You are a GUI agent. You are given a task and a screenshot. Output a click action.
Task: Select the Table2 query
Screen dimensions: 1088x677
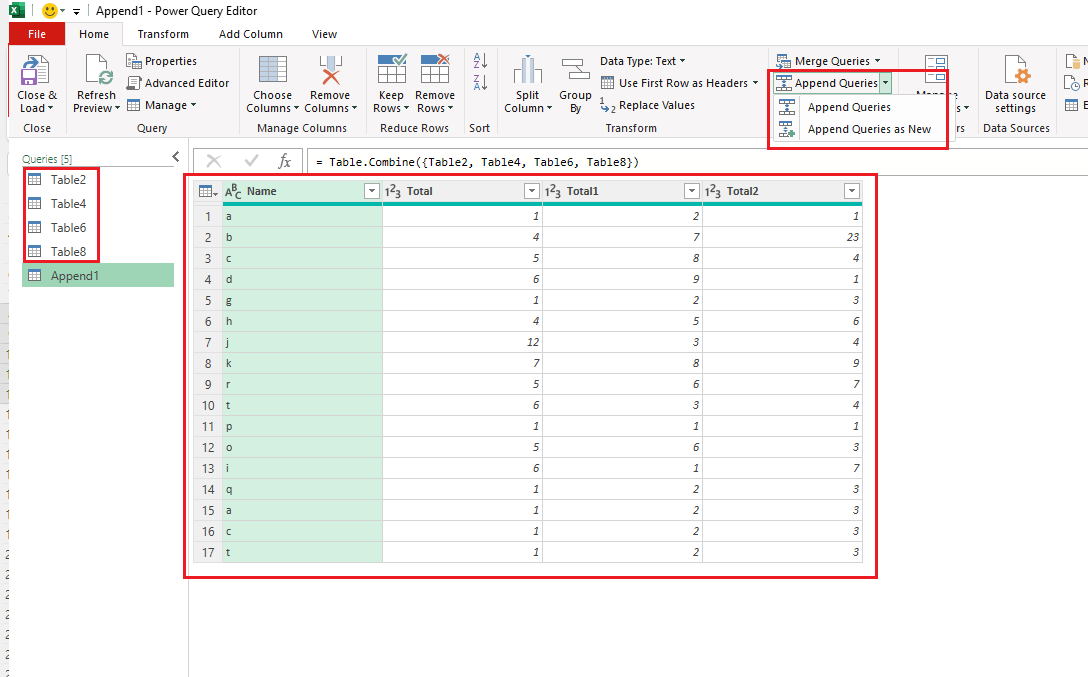tap(68, 180)
